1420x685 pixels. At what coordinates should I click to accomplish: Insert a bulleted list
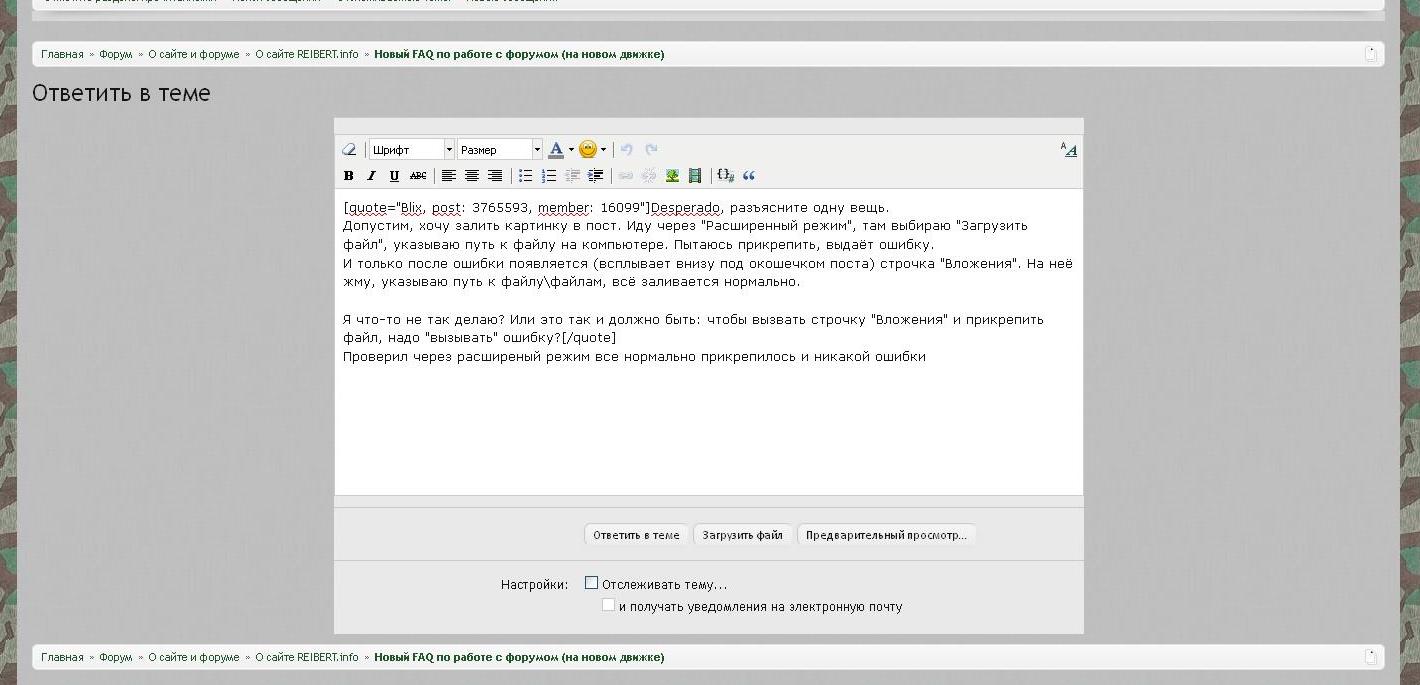coord(525,176)
